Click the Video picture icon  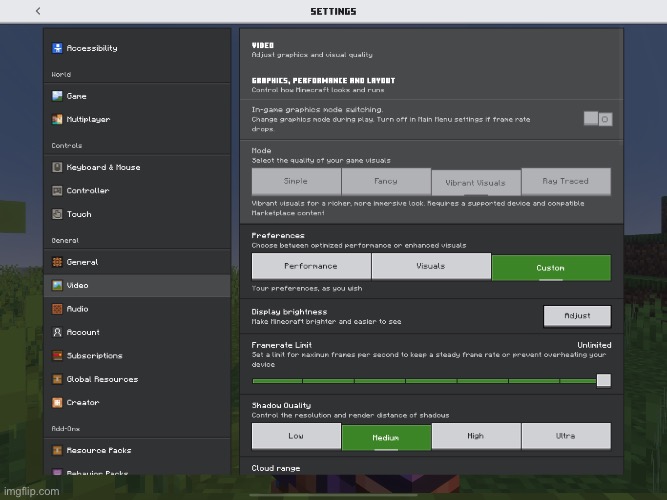point(57,286)
